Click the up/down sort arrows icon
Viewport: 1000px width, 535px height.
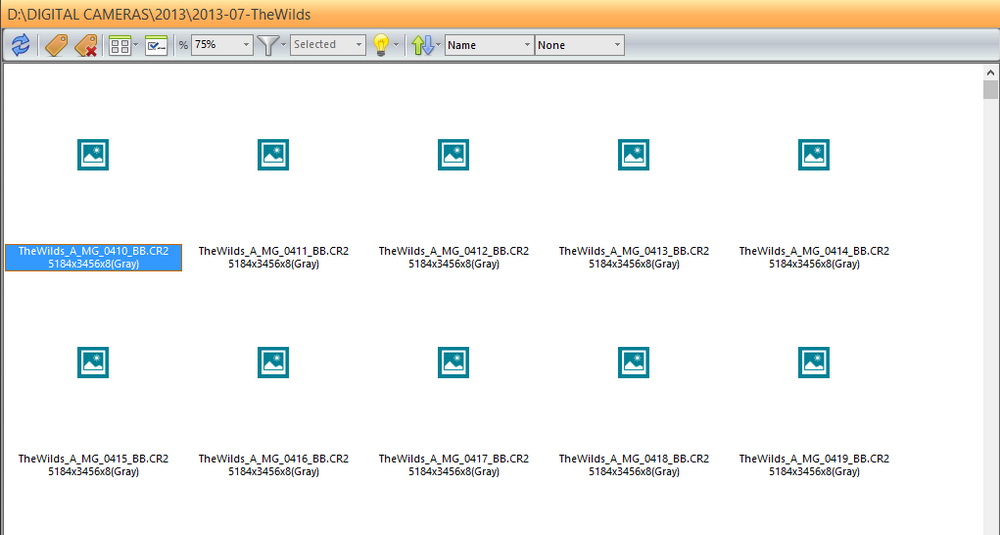(x=422, y=45)
